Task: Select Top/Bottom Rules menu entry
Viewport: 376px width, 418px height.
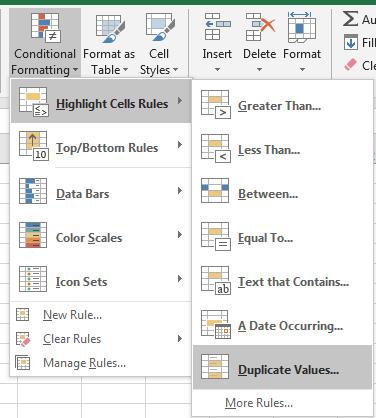Action: click(101, 146)
